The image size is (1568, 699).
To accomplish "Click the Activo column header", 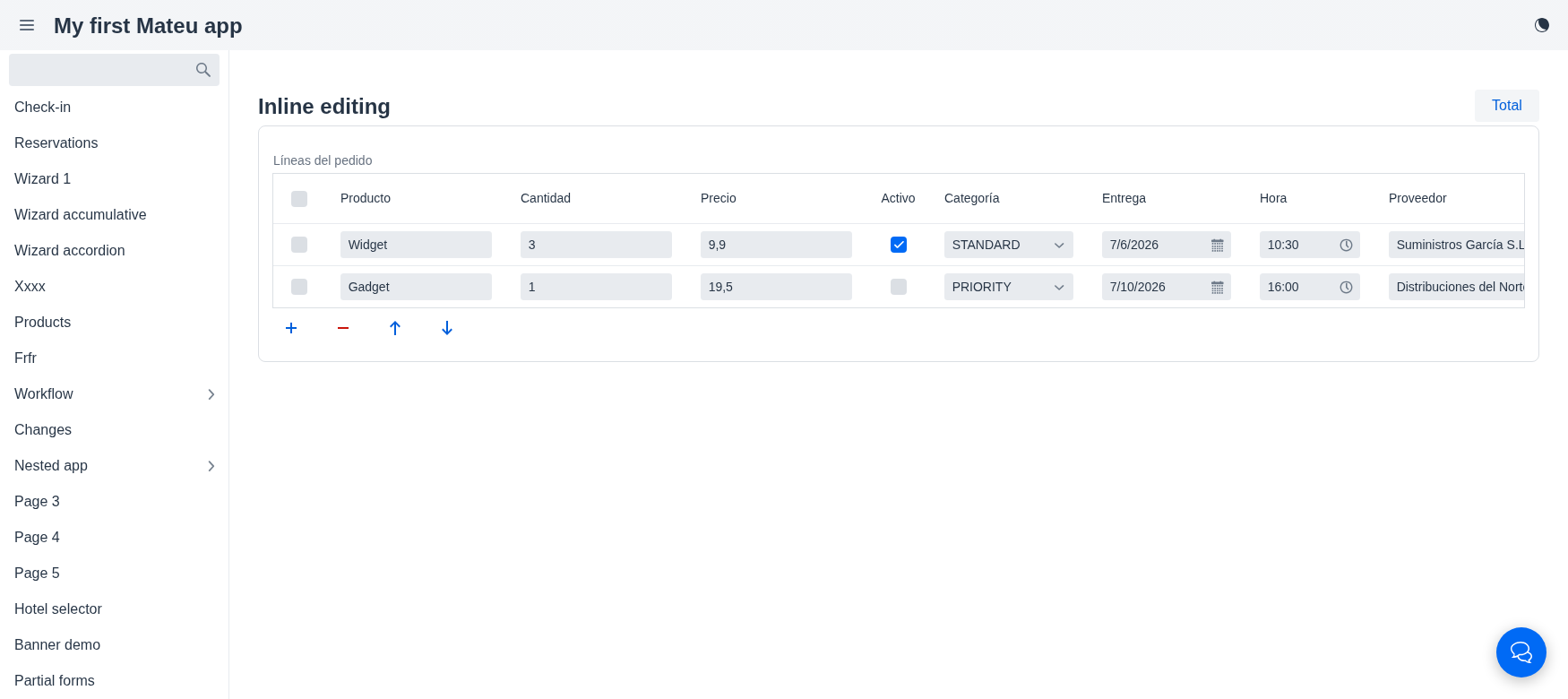I will (x=898, y=198).
